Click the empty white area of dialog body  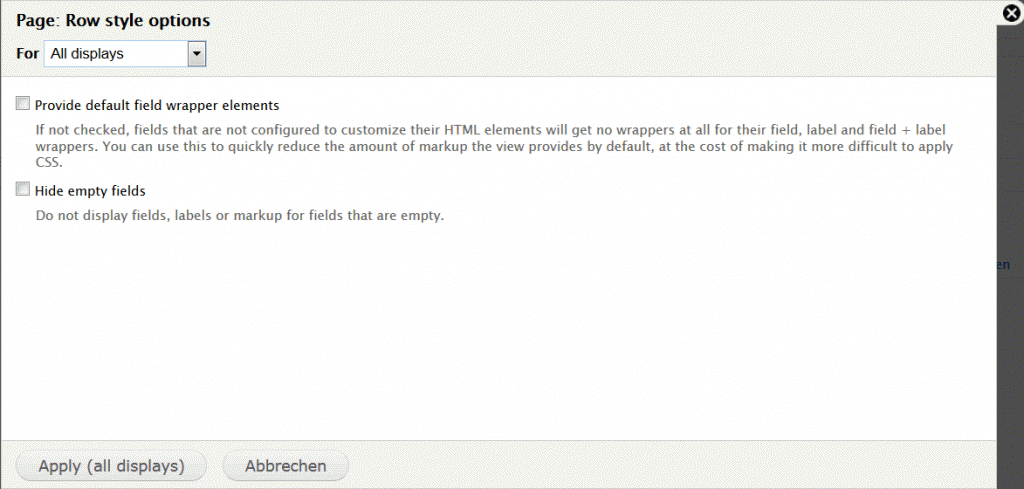coord(500,330)
